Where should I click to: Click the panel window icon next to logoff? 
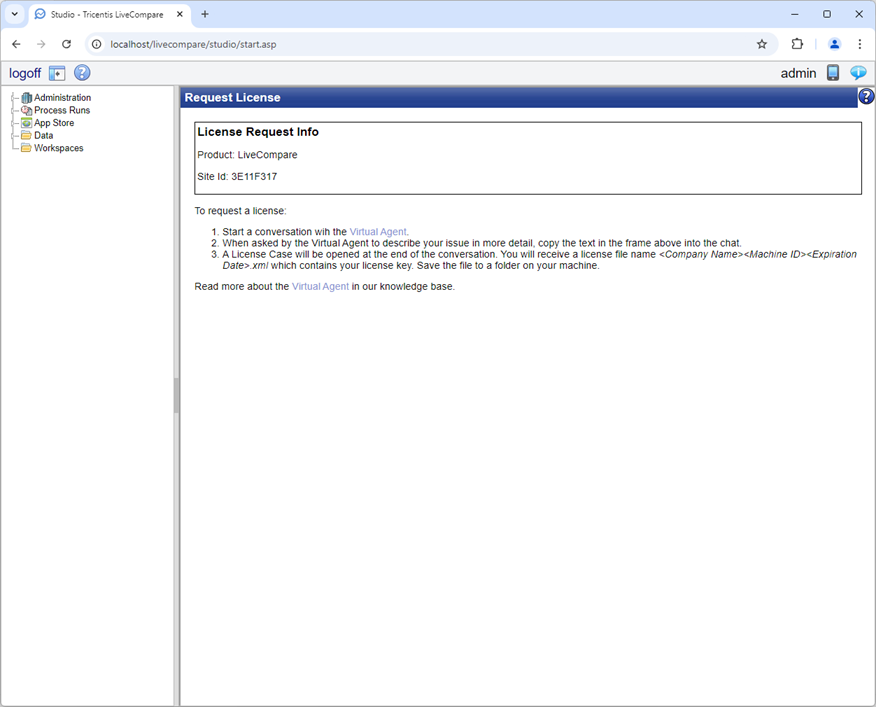point(57,72)
